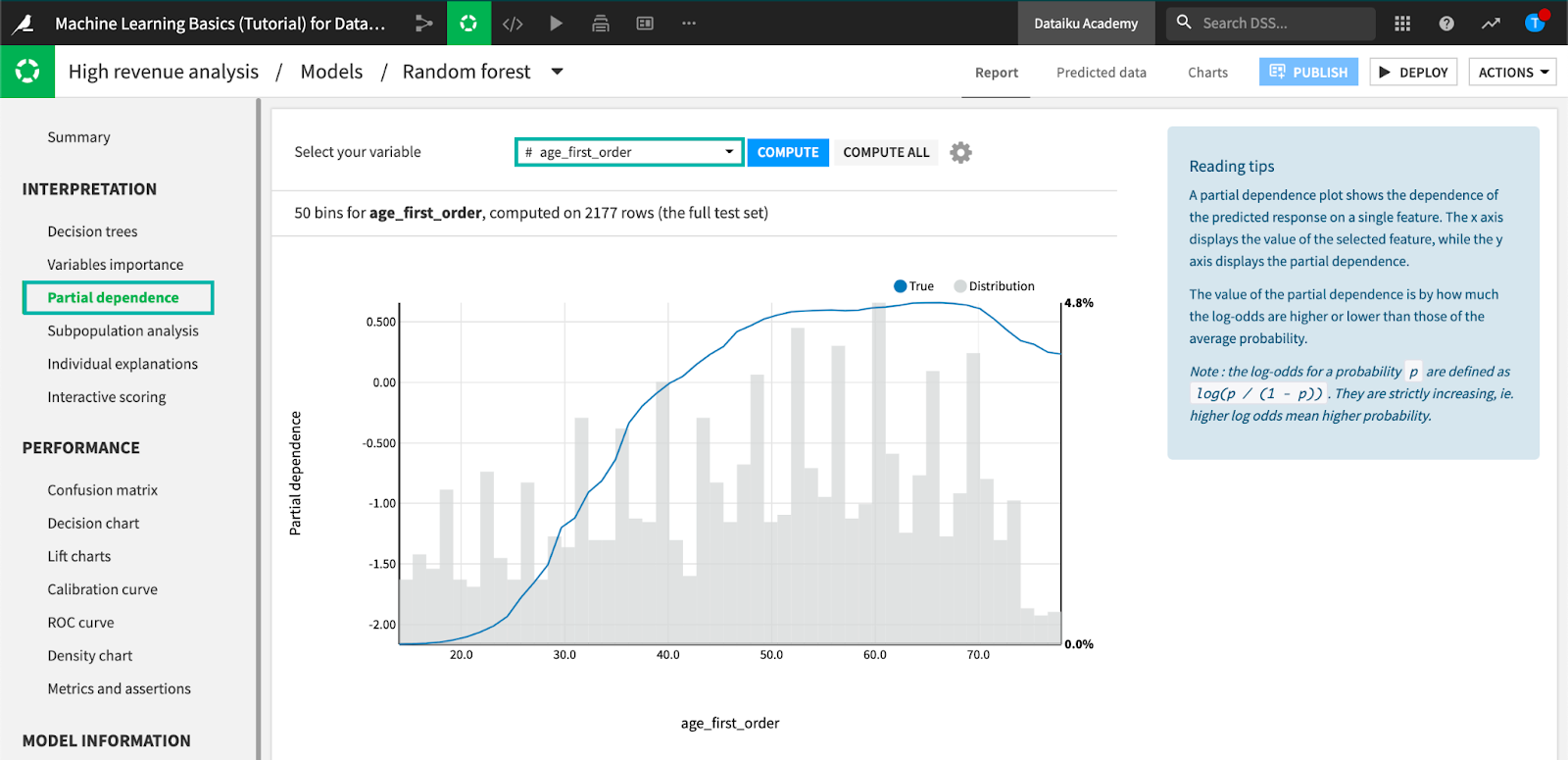Image resolution: width=1568 pixels, height=760 pixels.
Task: Toggle the True series in legend
Action: point(913,286)
